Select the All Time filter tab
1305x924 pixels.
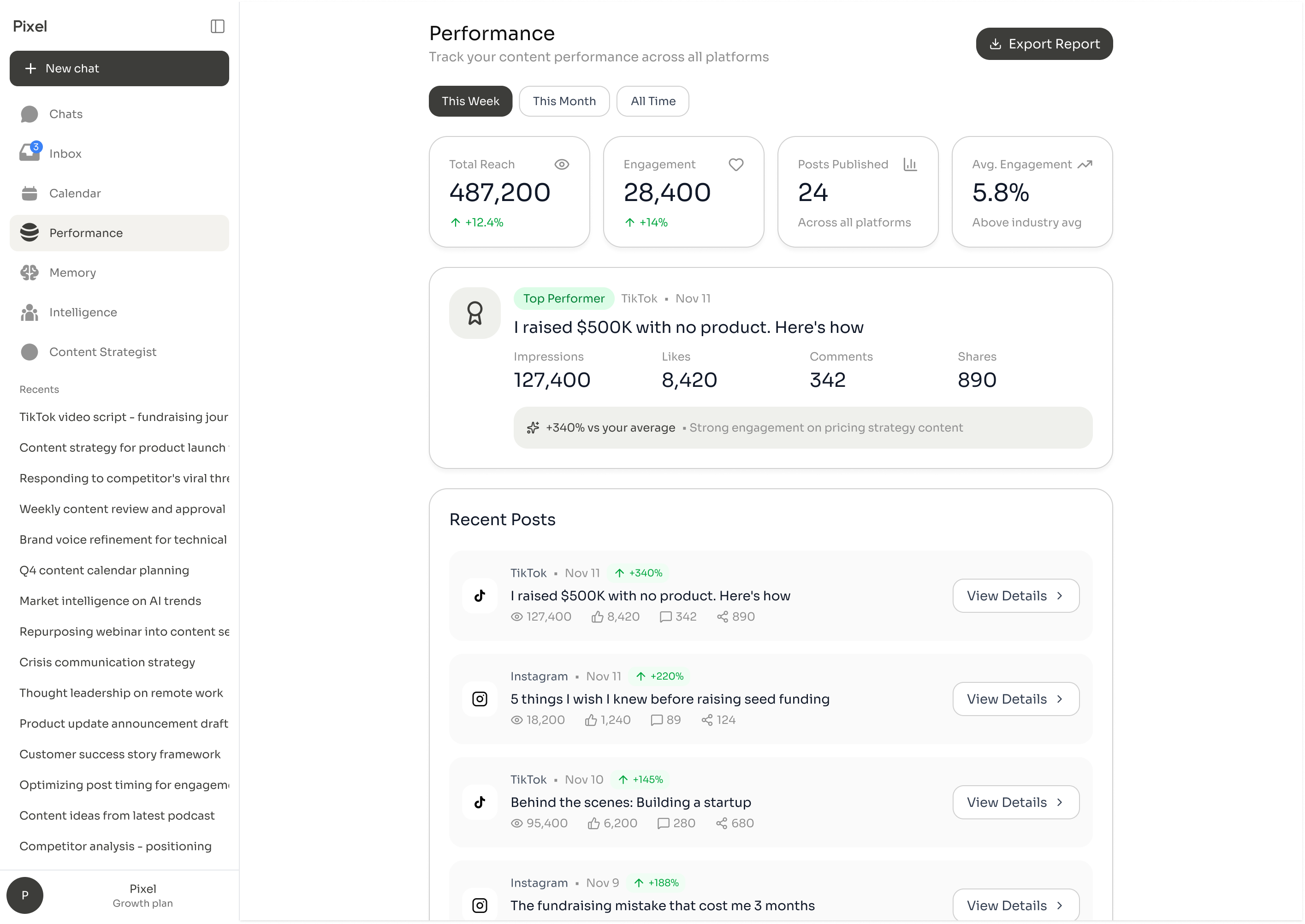[x=652, y=101]
